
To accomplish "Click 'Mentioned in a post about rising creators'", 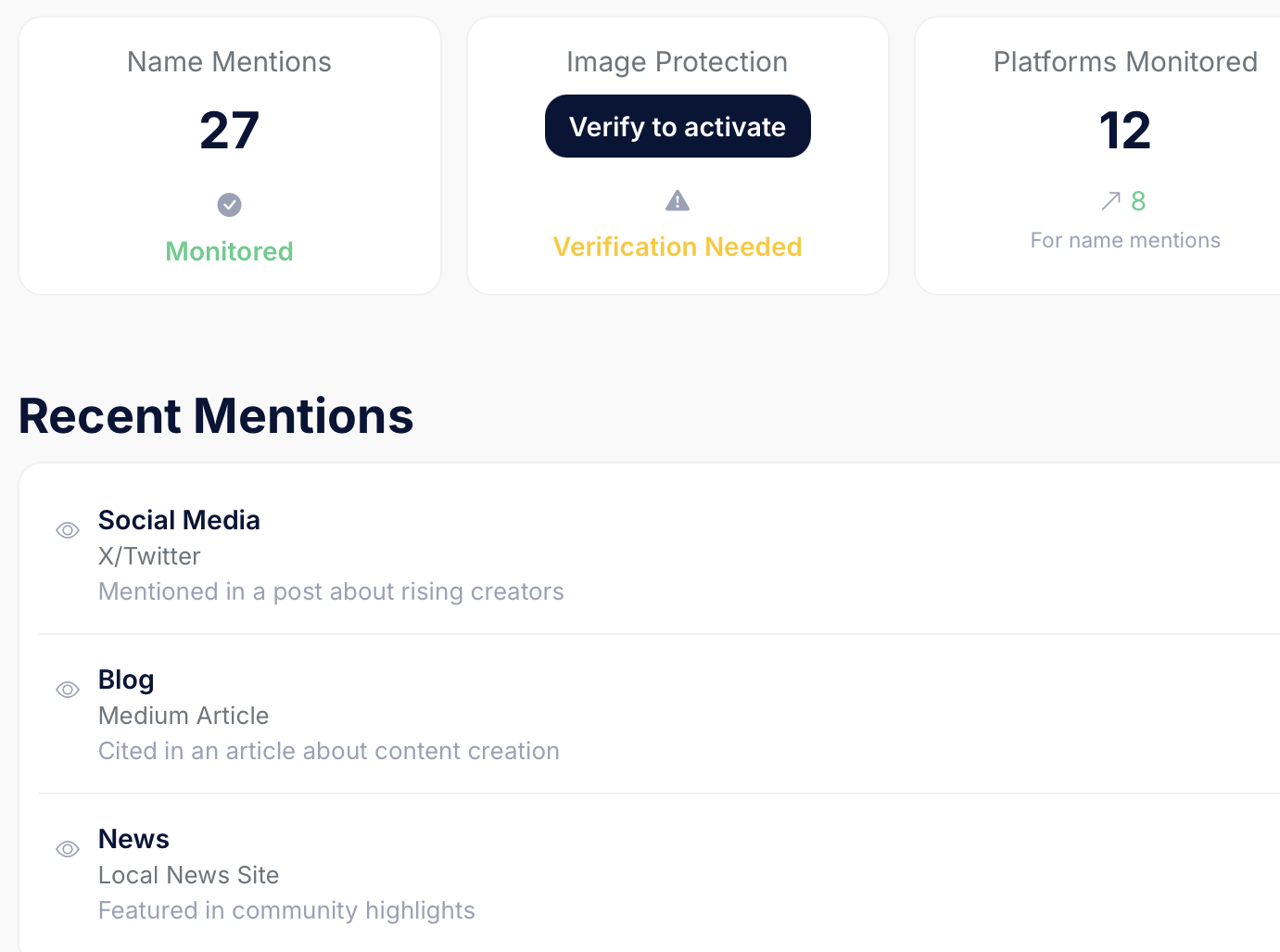I will [331, 591].
